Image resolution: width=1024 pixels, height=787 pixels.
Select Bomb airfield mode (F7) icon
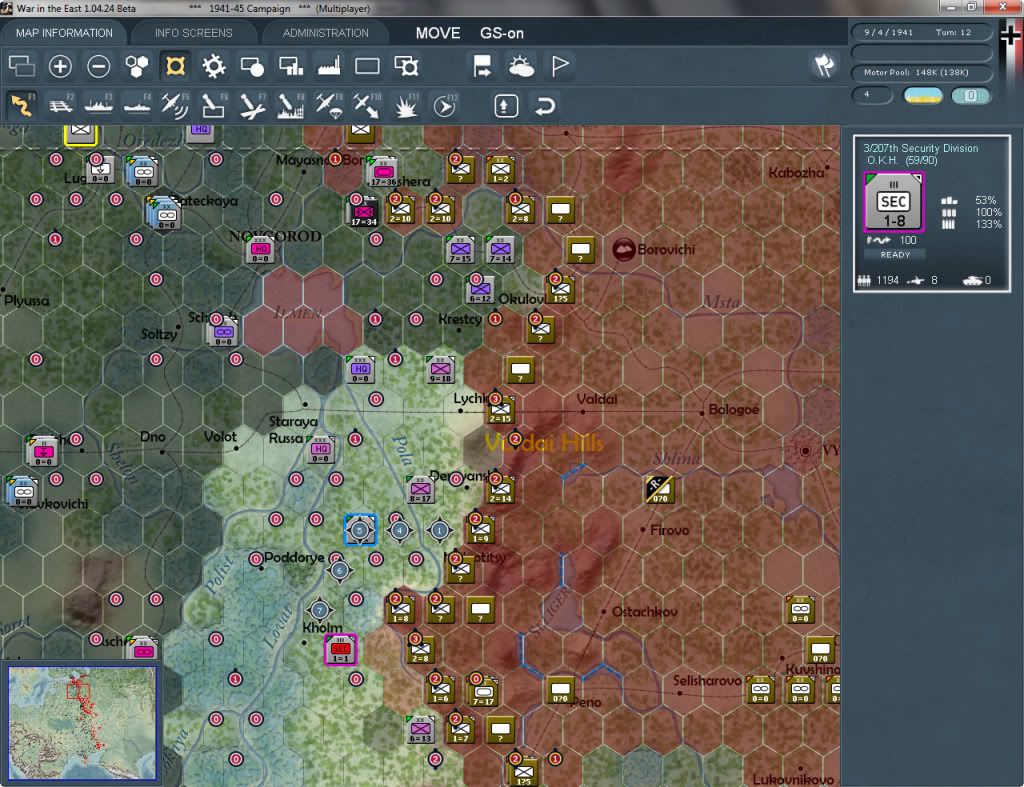(x=252, y=105)
